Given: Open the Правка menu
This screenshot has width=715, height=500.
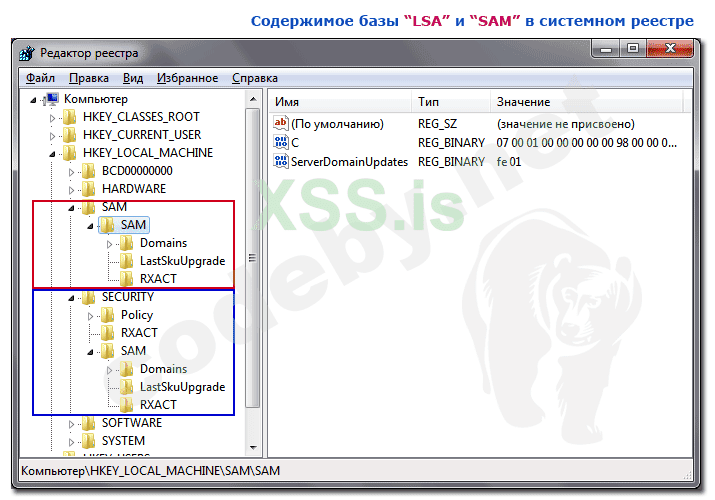Looking at the screenshot, I should coord(89,78).
